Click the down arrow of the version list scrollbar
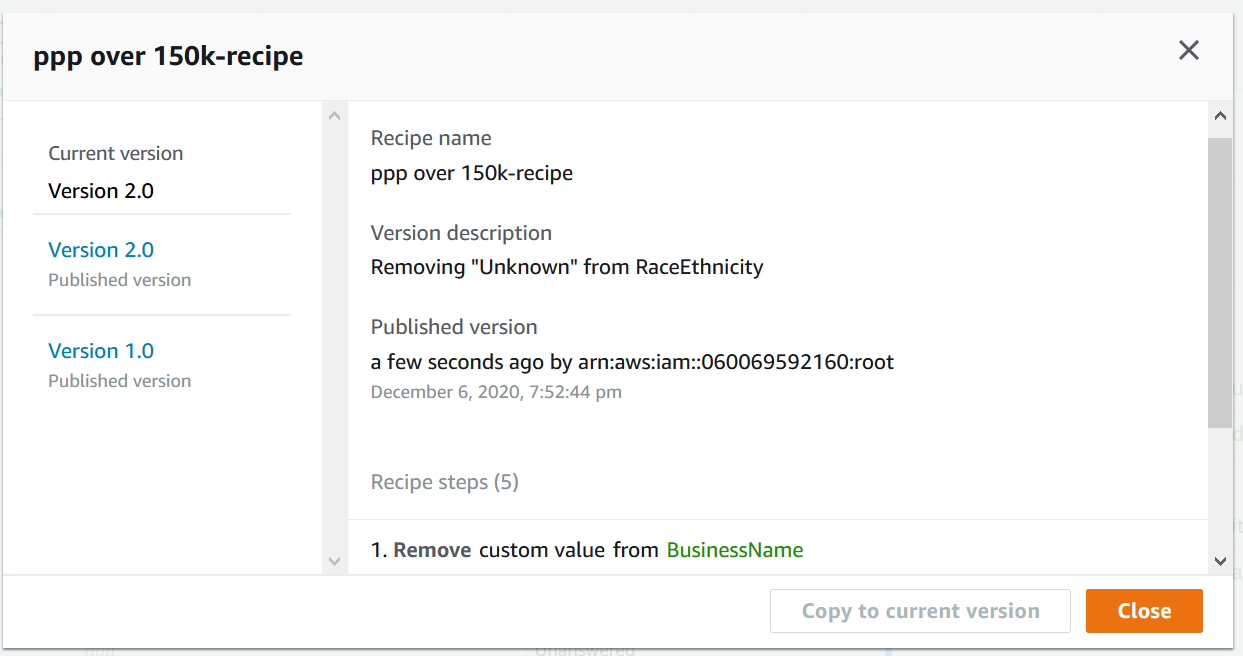This screenshot has width=1243, height=656. [x=334, y=561]
